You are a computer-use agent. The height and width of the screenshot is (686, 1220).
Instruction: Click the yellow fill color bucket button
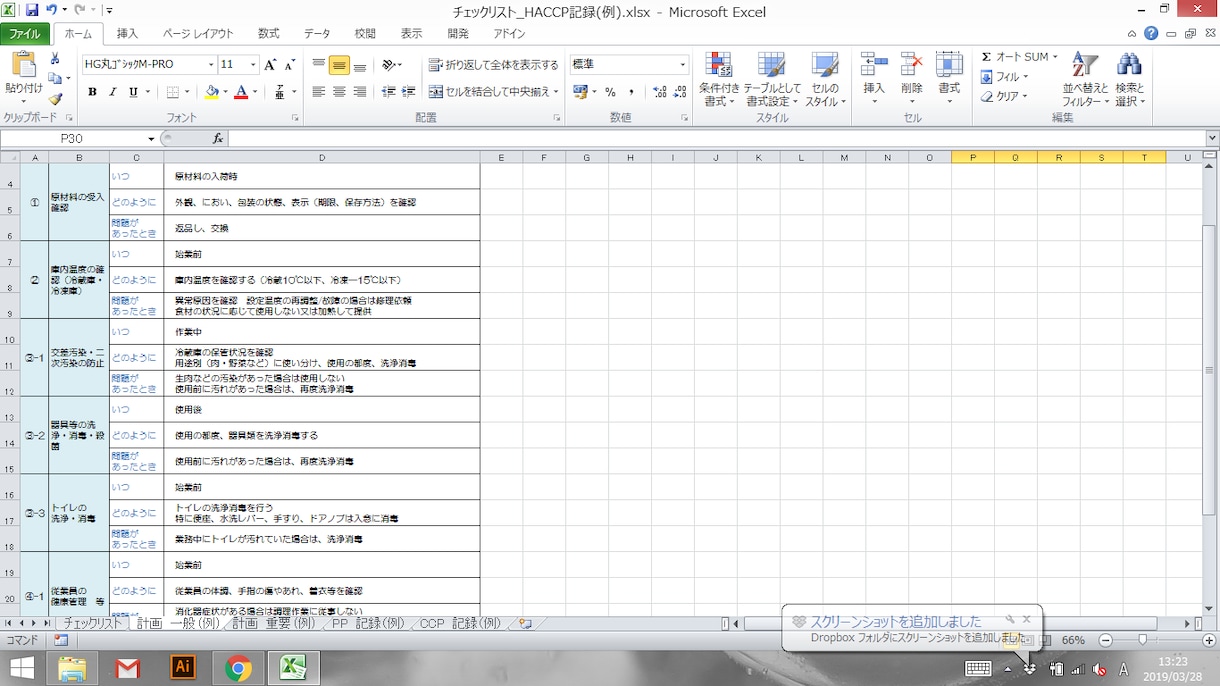pyautogui.click(x=211, y=92)
